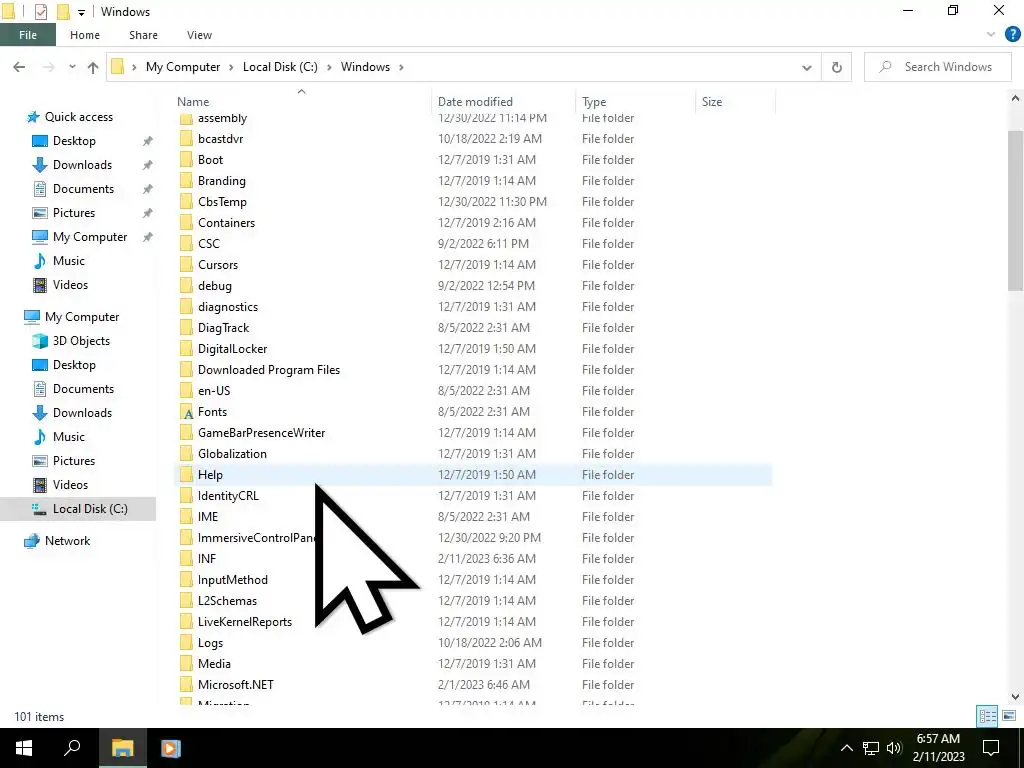This screenshot has height=768, width=1024.
Task: Click the DigitalLocker folder icon
Action: tap(186, 349)
